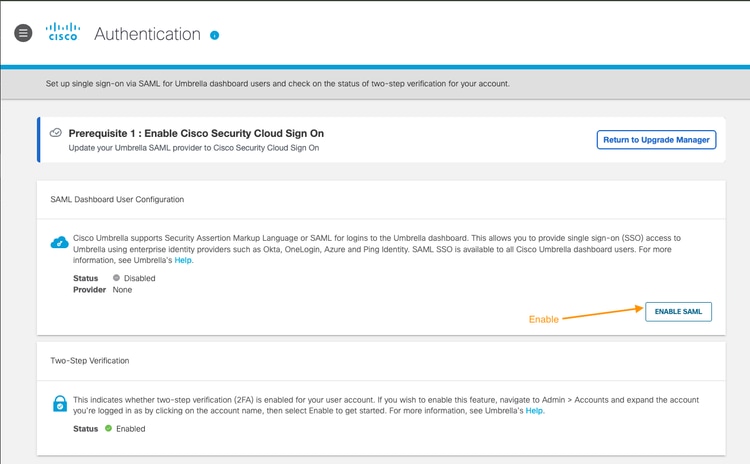The width and height of the screenshot is (750, 464).
Task: Click the orange Enable annotation label
Action: 543,320
